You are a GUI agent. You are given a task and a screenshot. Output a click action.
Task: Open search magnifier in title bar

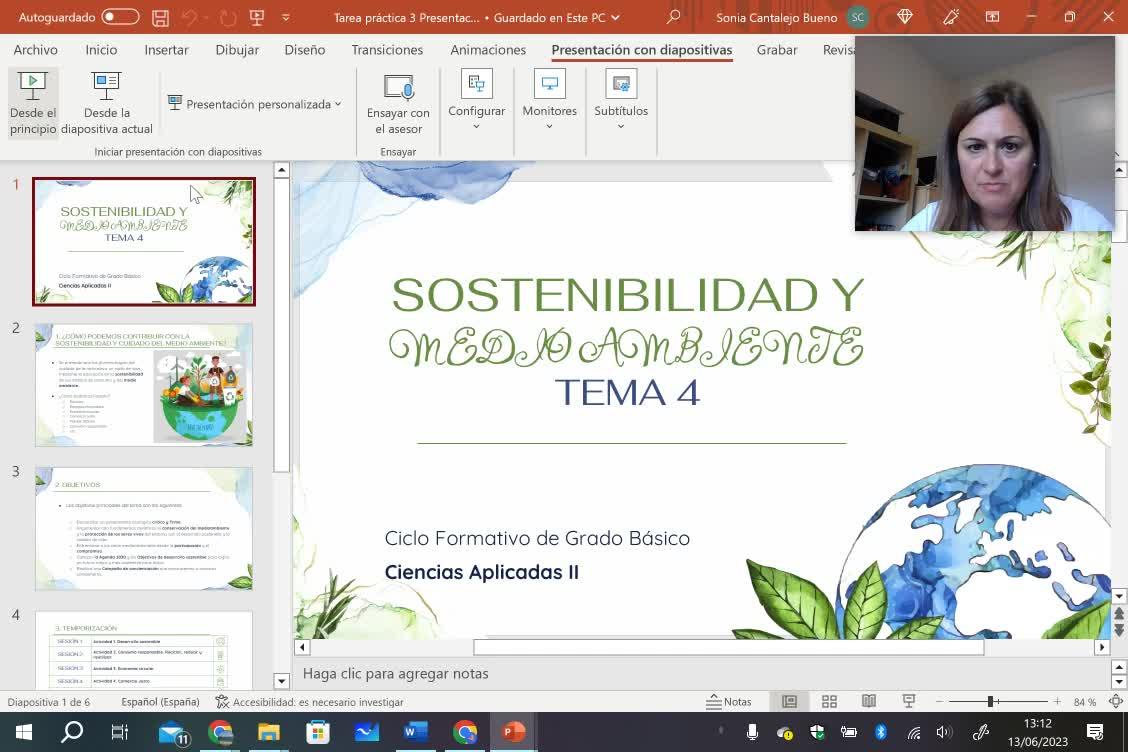[x=673, y=17]
